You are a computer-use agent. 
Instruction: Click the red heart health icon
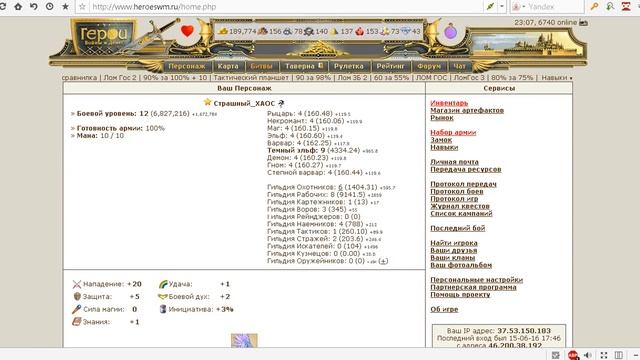187,31
